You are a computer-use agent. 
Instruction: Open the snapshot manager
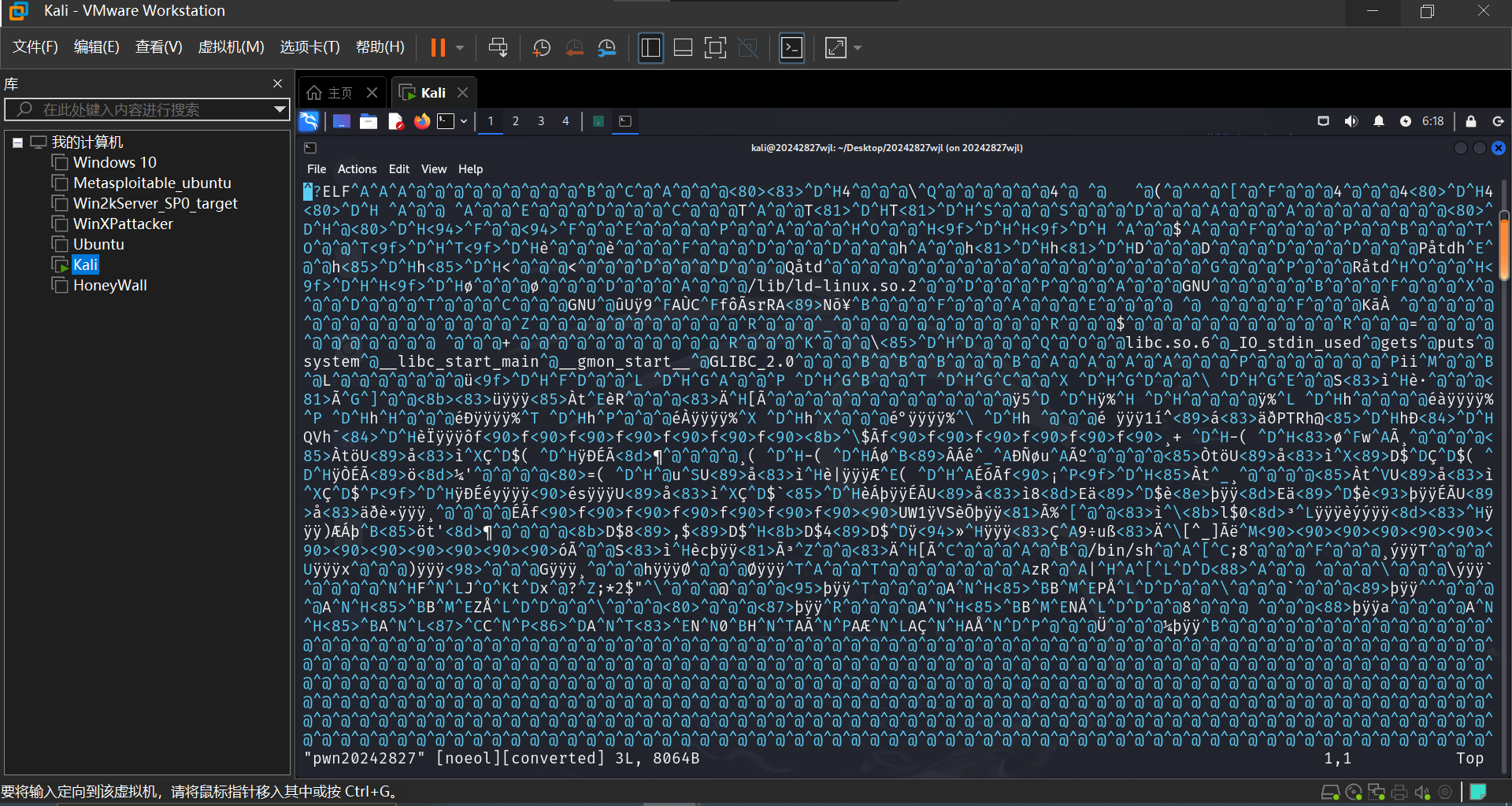pyautogui.click(x=607, y=48)
